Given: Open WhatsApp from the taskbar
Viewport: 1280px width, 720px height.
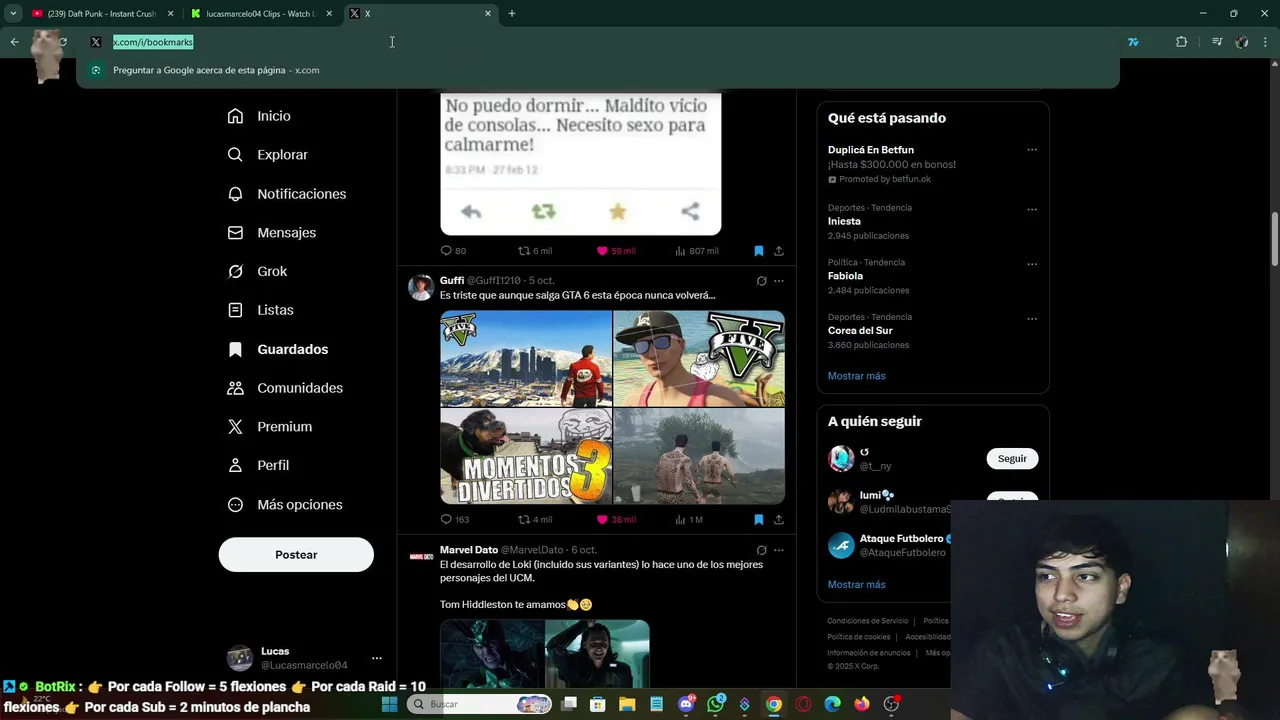Looking at the screenshot, I should click(715, 704).
